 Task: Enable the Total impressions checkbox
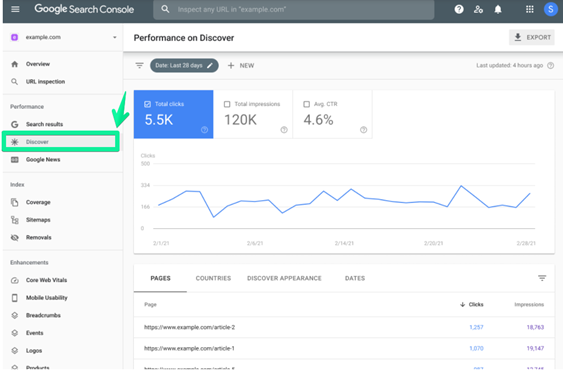pos(227,104)
